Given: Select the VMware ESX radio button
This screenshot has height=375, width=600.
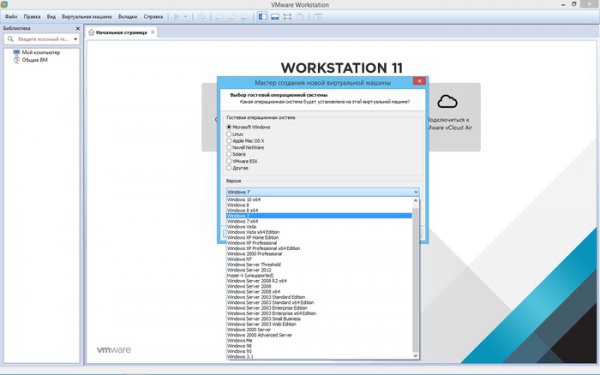Looking at the screenshot, I should [x=229, y=161].
